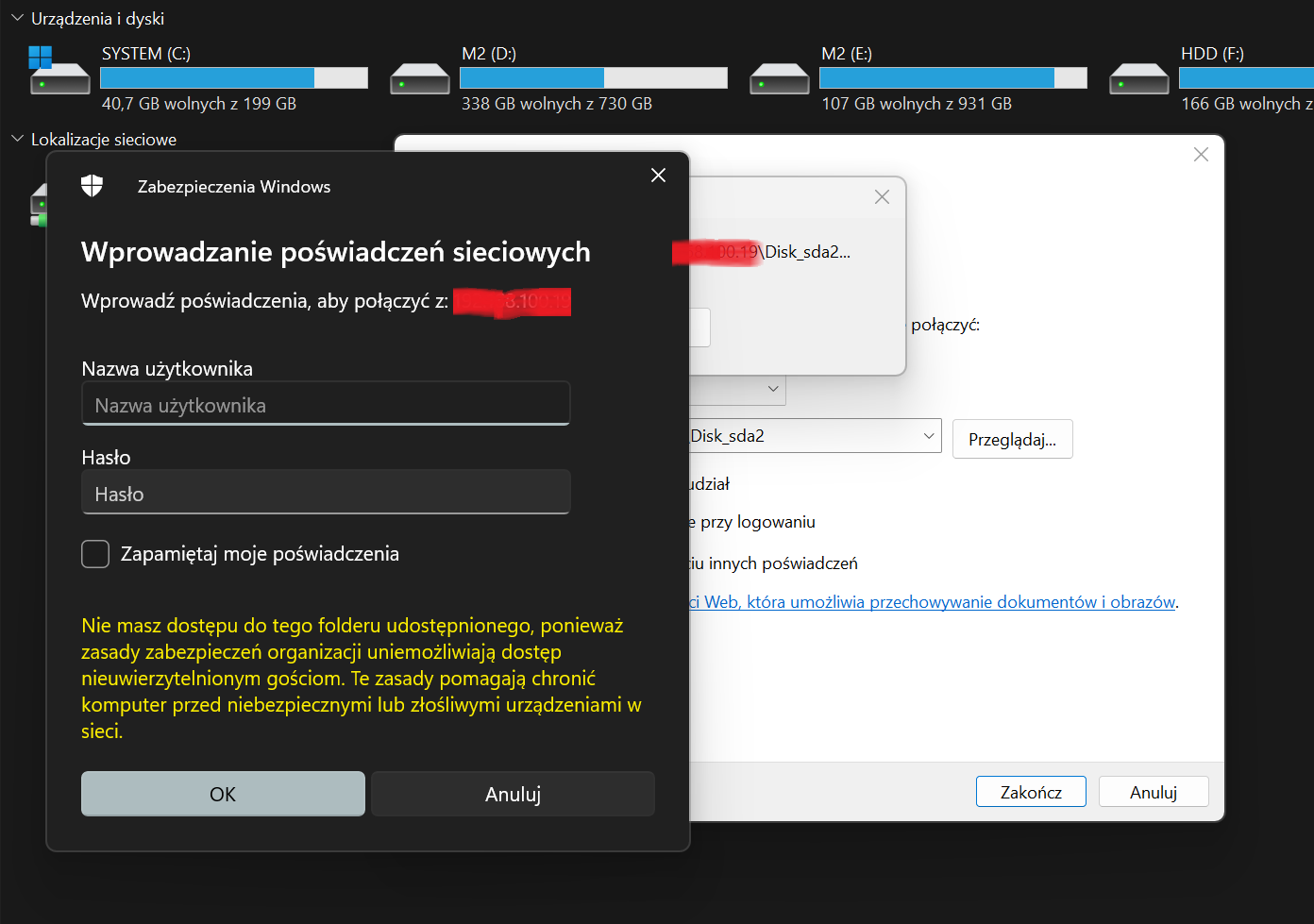Click the yellow access denied warning text
The height and width of the screenshot is (924, 1314).
tap(362, 678)
